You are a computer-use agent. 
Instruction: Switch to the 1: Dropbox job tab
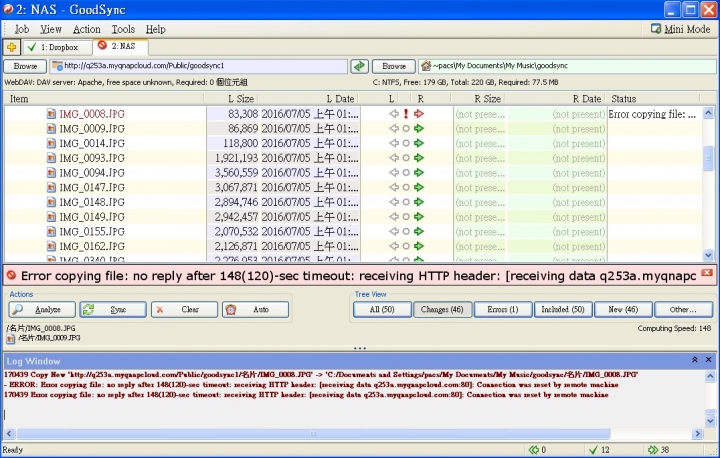point(56,47)
